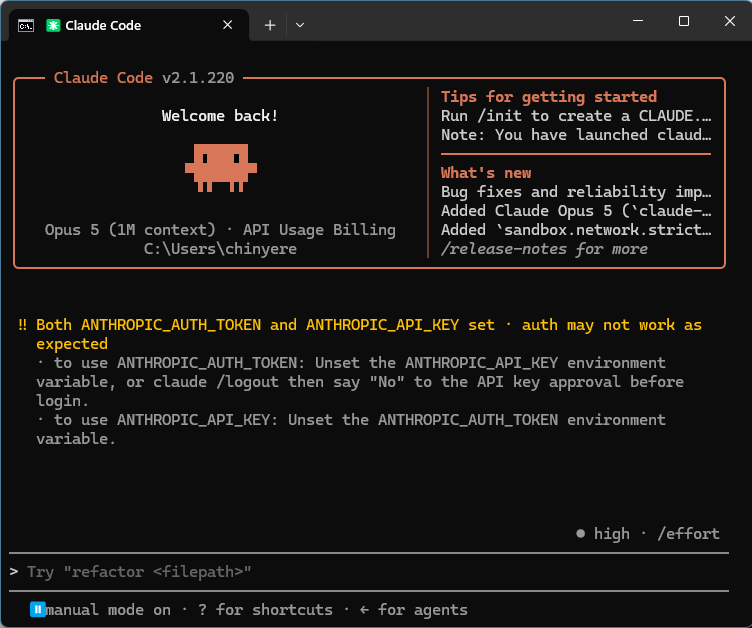Select the Claude Code tab
Screen dimensions: 752x628
click(x=129, y=25)
